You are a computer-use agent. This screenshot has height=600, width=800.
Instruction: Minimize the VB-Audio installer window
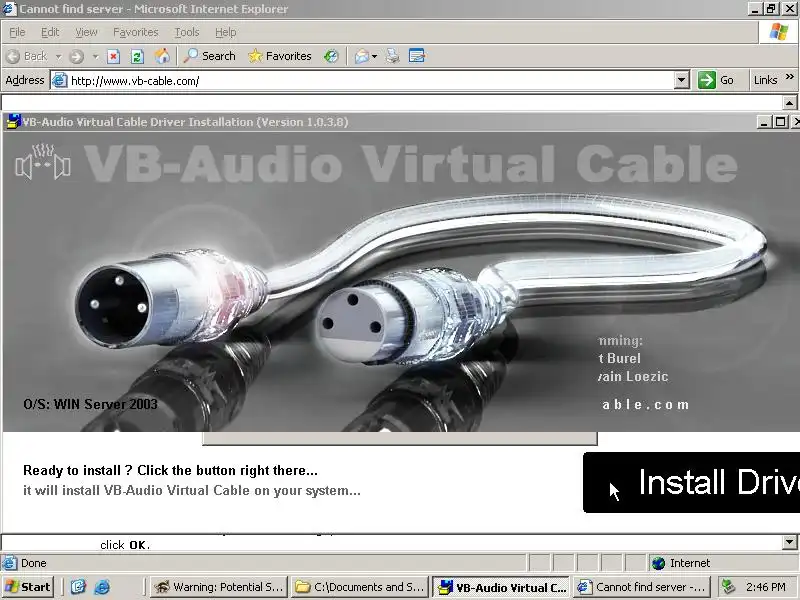[x=764, y=122]
